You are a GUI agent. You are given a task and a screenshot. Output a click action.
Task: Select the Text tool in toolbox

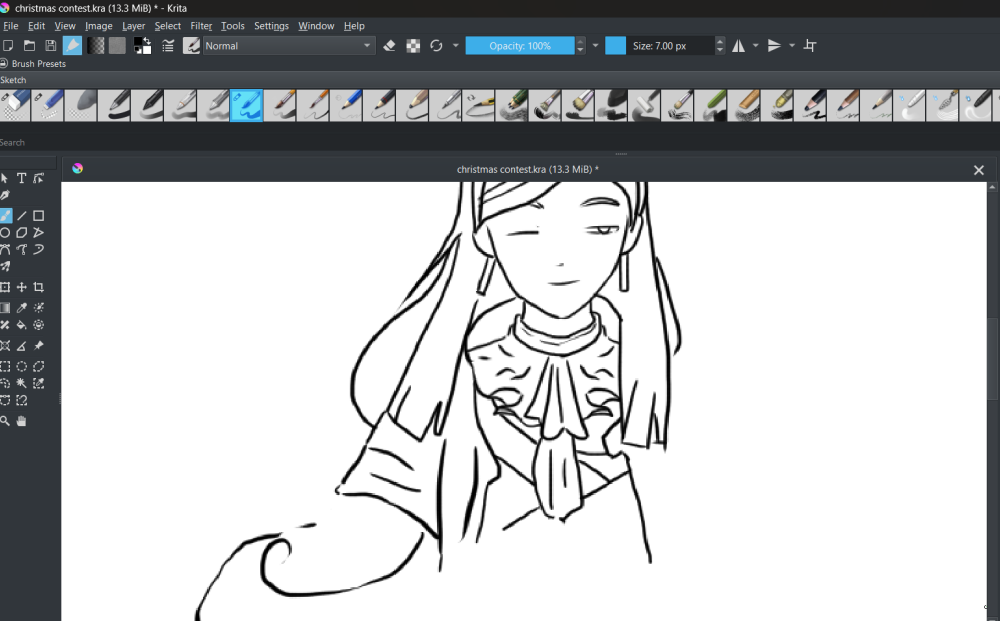point(21,178)
